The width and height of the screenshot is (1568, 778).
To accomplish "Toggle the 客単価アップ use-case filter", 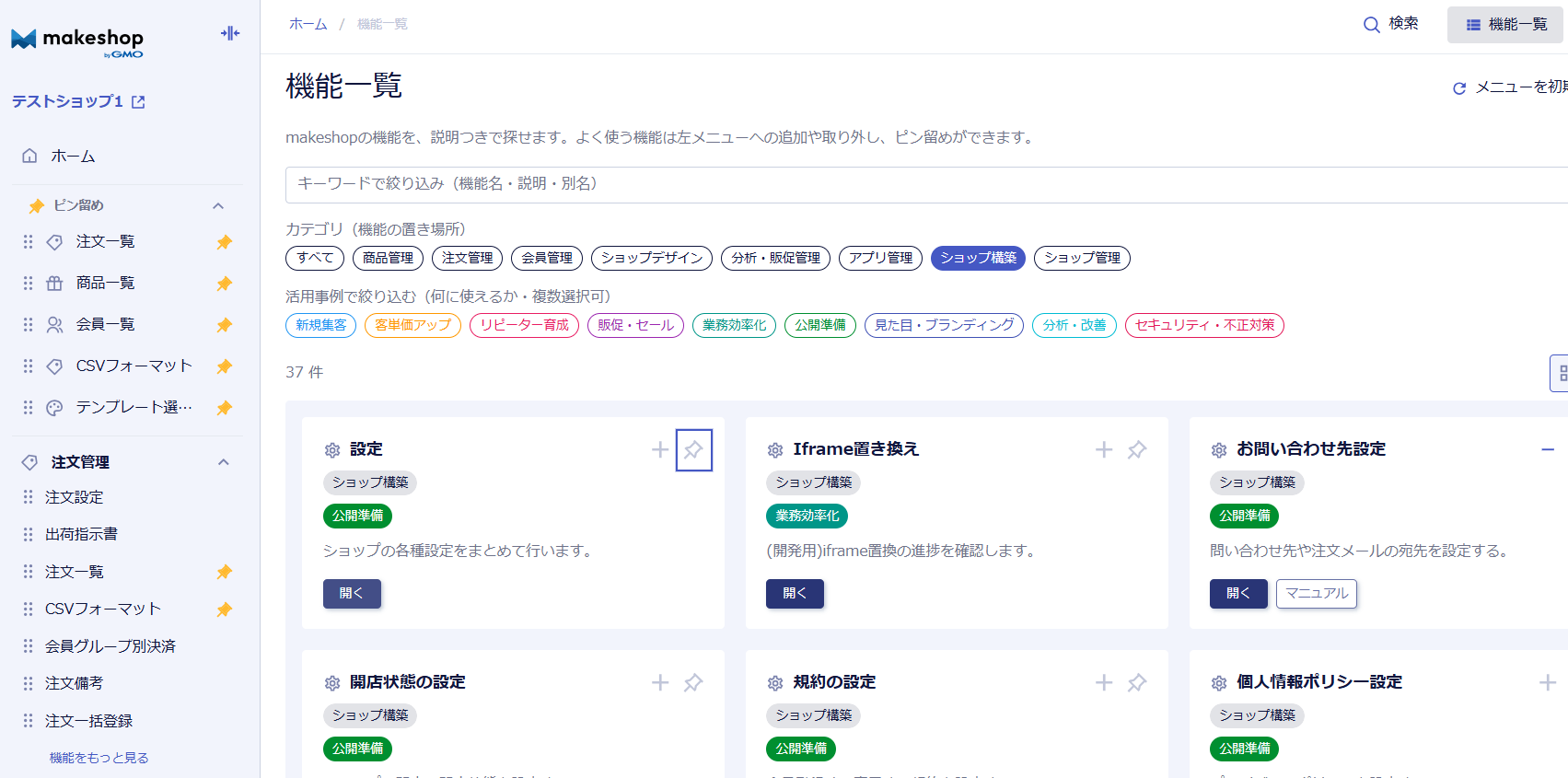I will pos(412,325).
